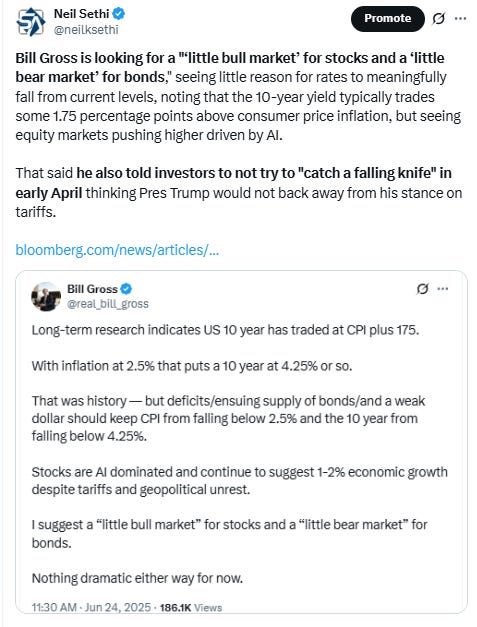Open the @real_bill_gross handle
Viewport: 477px width, 627px height.
(x=108, y=304)
